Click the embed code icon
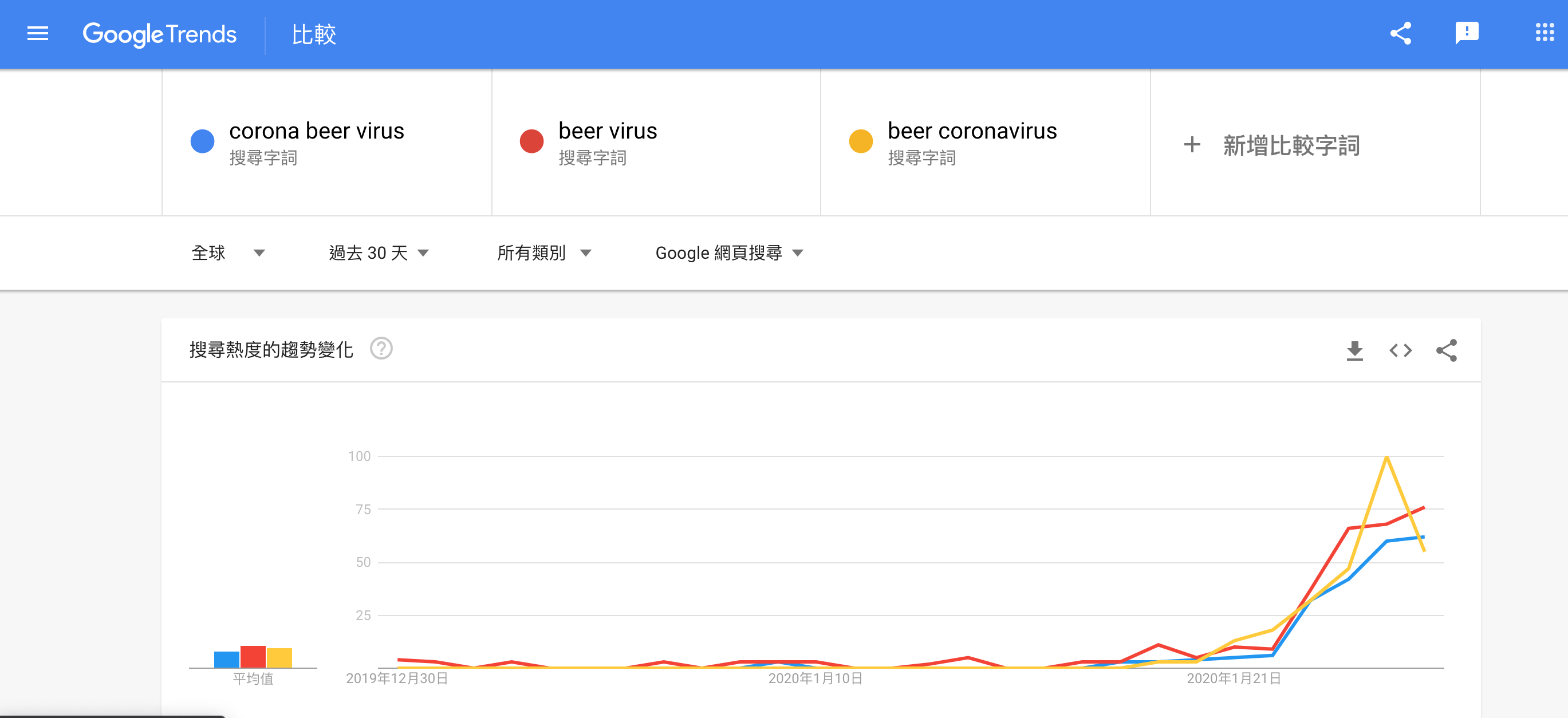 tap(1400, 350)
